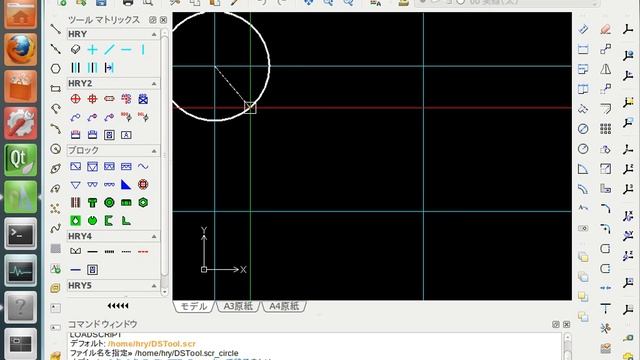This screenshot has height=360, width=640.
Task: Insert the brown vertical bars block
Action: pos(76,202)
